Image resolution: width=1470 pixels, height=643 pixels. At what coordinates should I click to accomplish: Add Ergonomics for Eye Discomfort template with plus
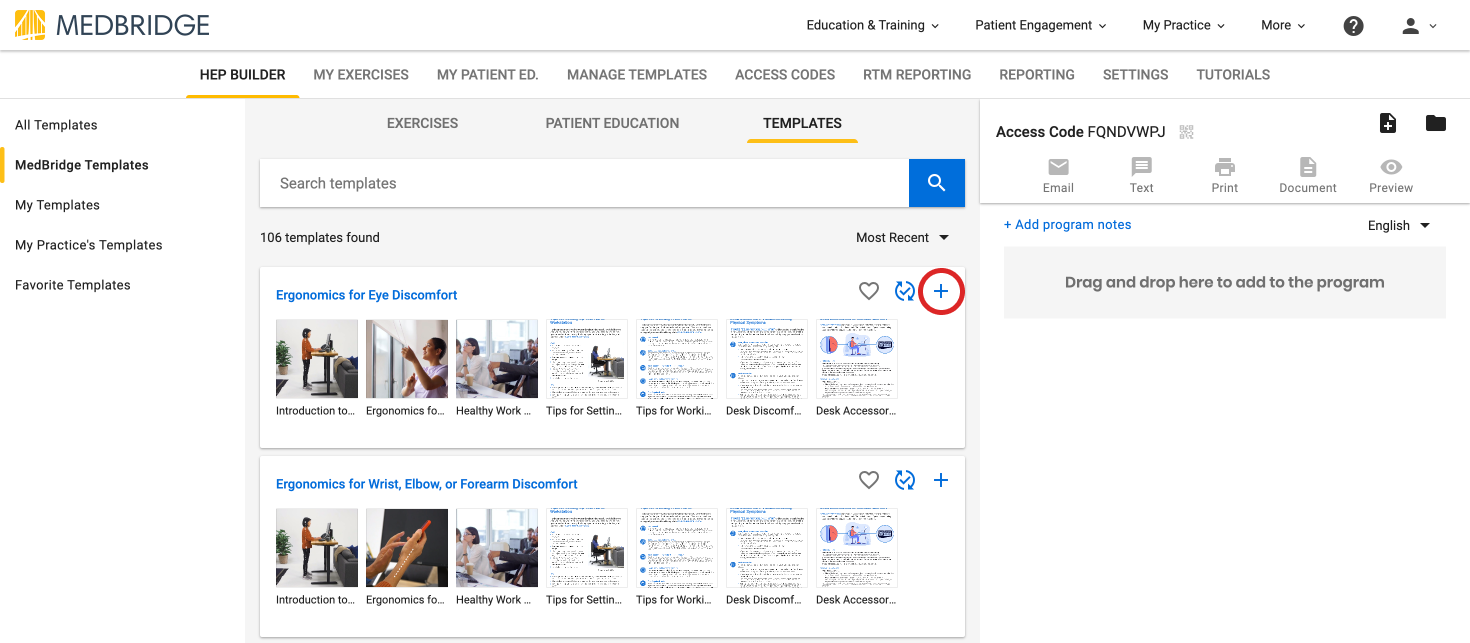coord(941,291)
